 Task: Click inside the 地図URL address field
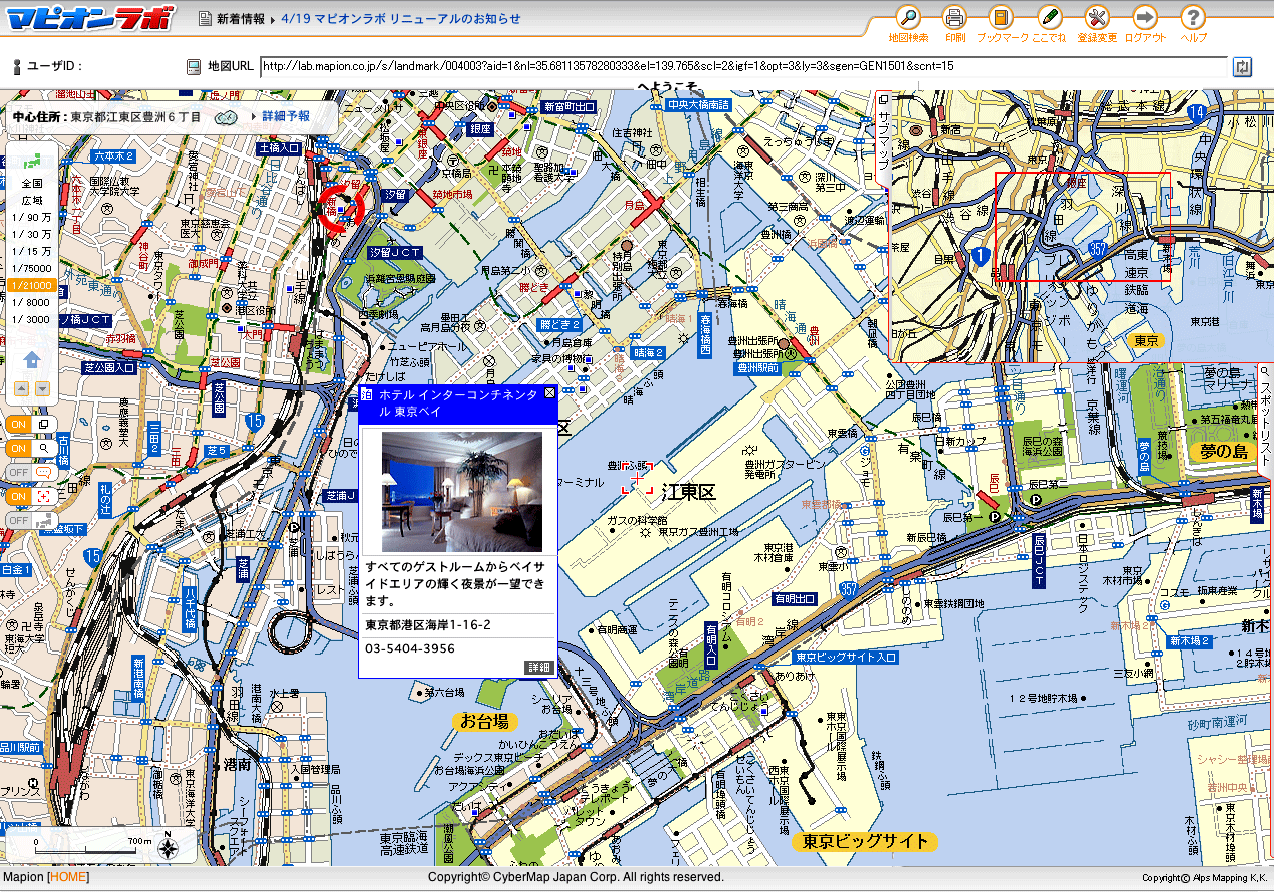740,66
